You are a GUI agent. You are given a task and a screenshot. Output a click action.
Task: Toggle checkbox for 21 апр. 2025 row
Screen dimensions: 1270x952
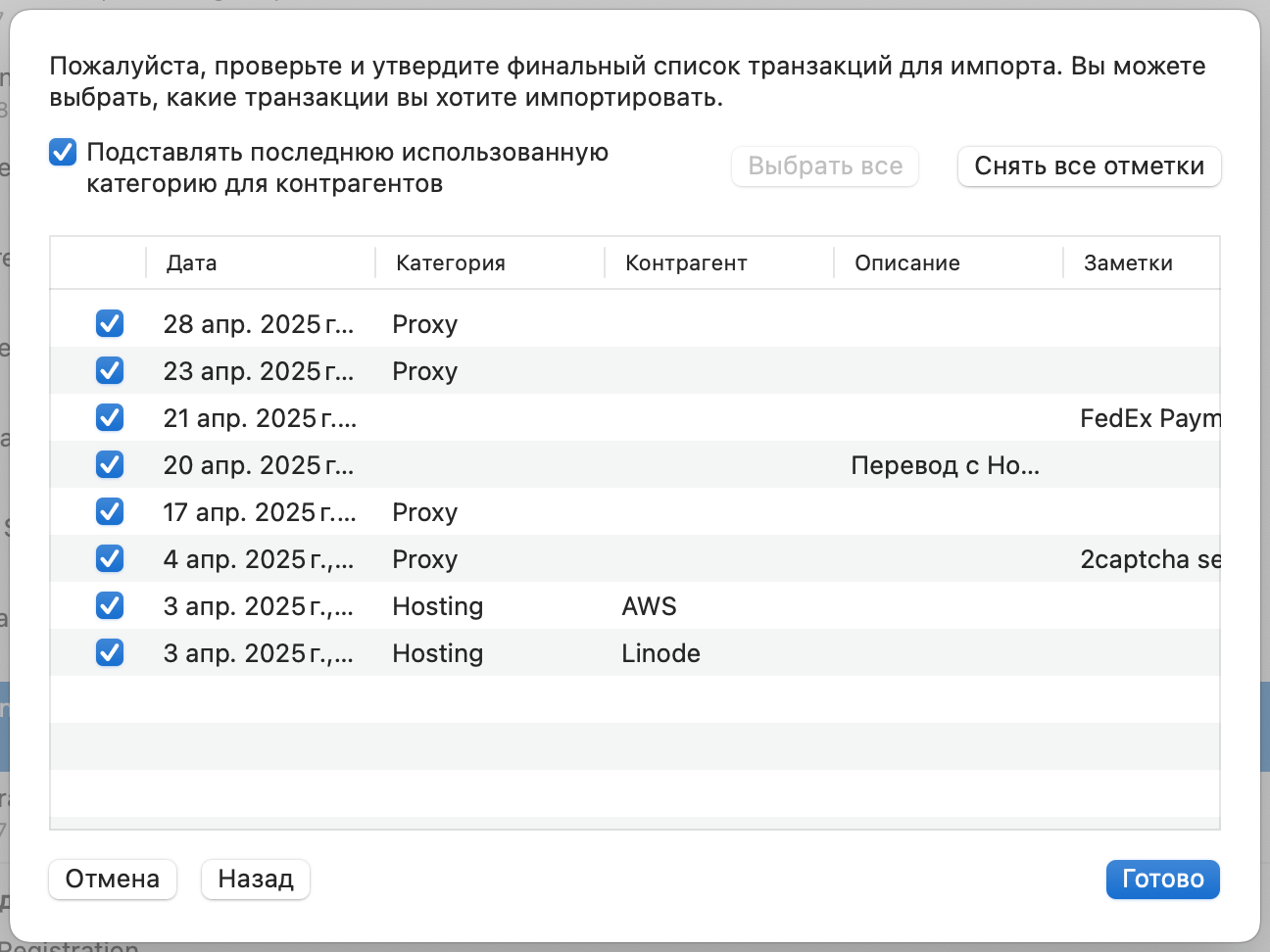110,417
